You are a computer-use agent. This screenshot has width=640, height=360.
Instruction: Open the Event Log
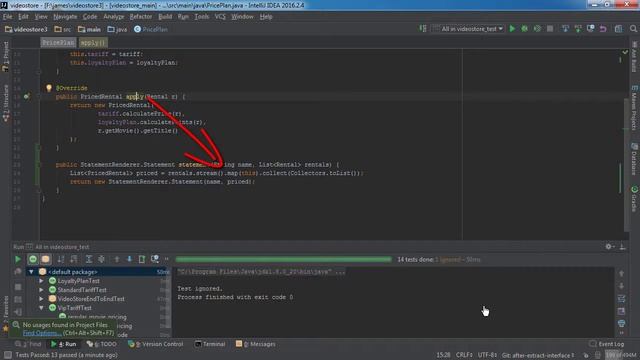[607, 344]
